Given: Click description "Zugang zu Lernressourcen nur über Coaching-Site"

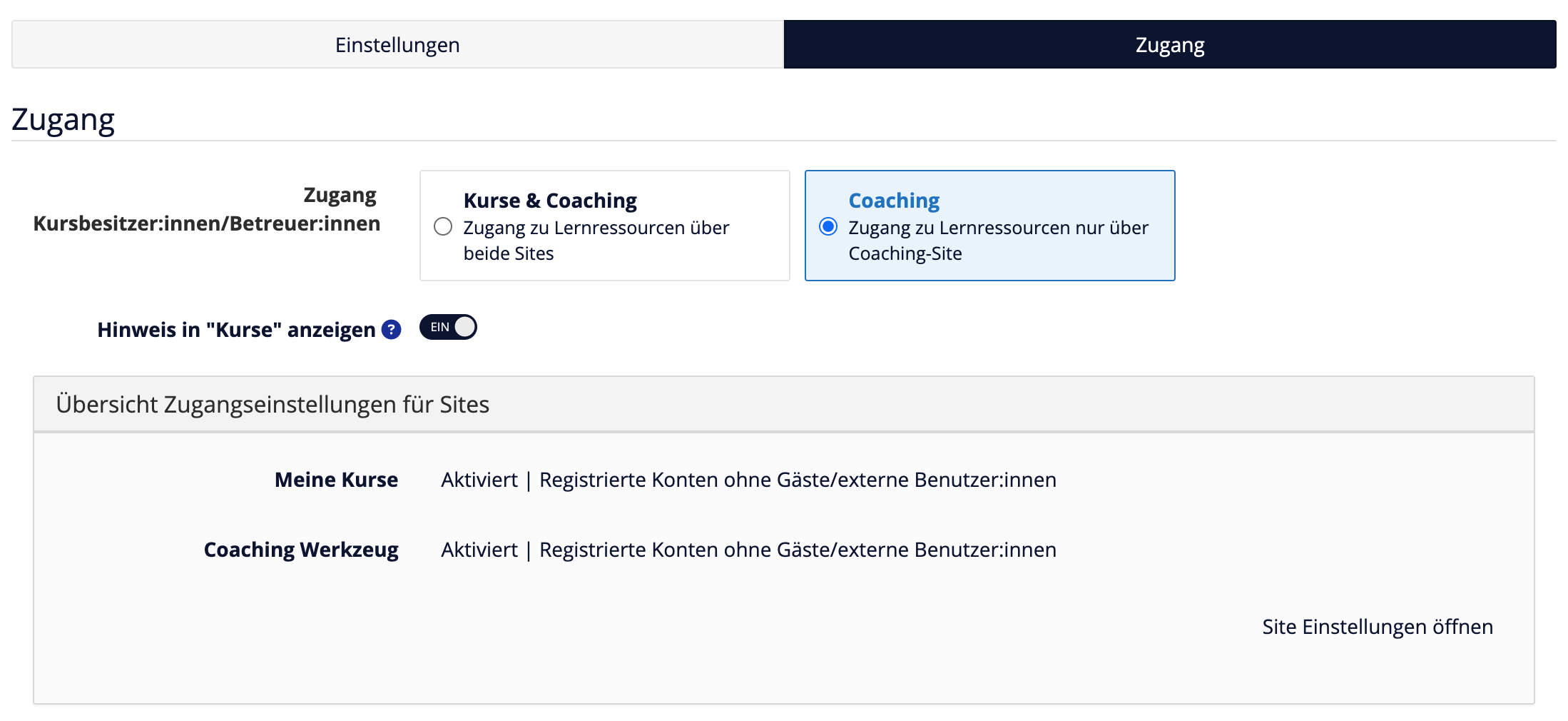Looking at the screenshot, I should [998, 241].
